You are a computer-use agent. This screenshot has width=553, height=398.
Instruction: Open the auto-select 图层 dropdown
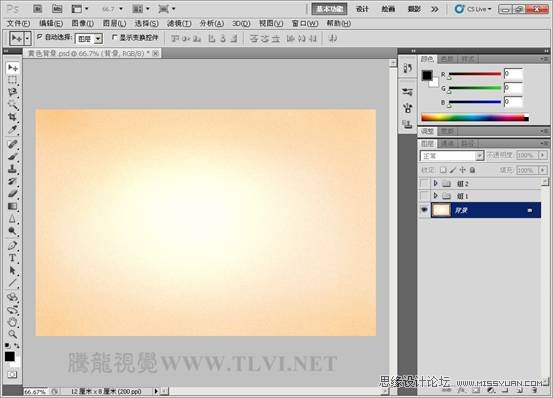89,39
